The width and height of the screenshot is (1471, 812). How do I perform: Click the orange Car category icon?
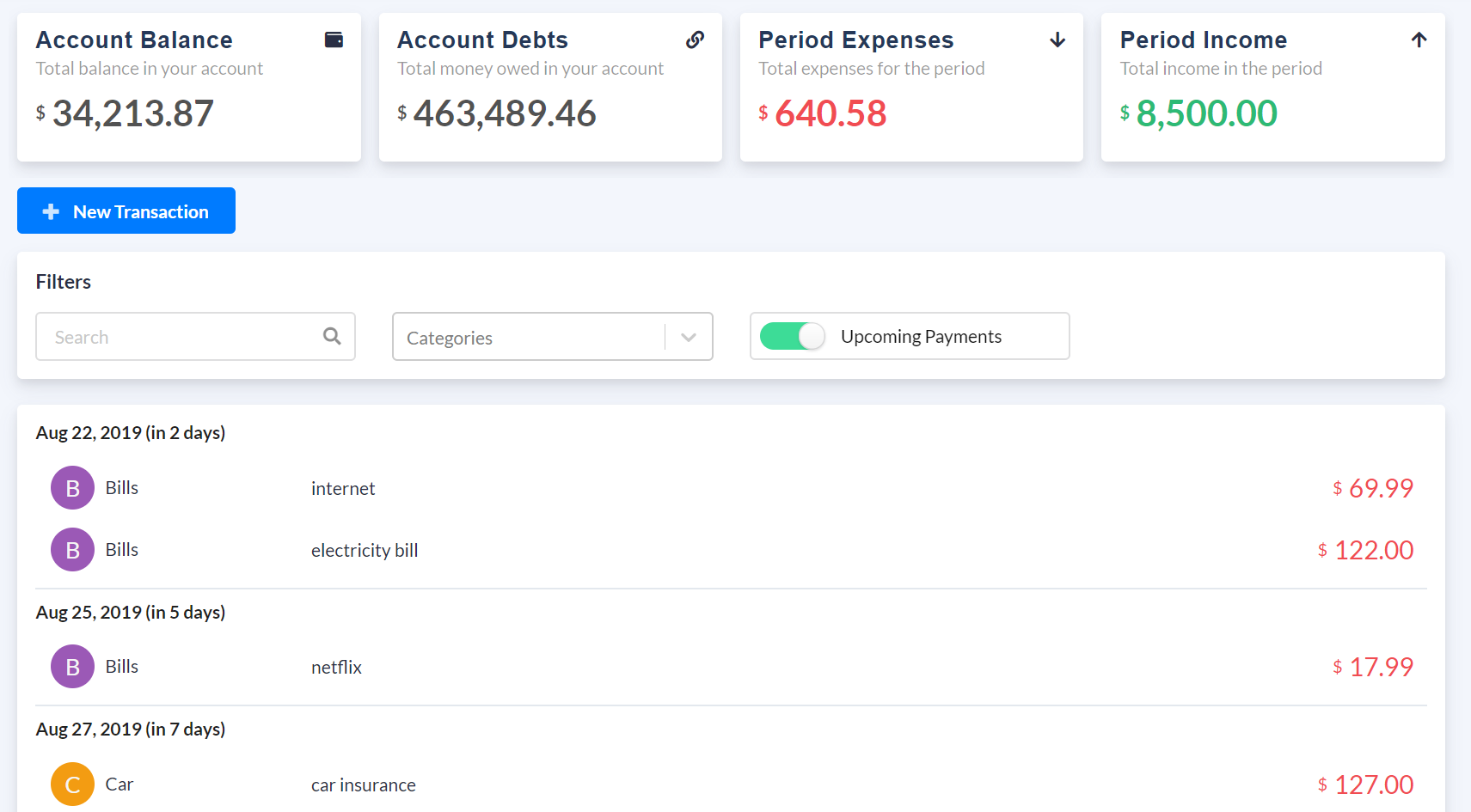pos(72,784)
